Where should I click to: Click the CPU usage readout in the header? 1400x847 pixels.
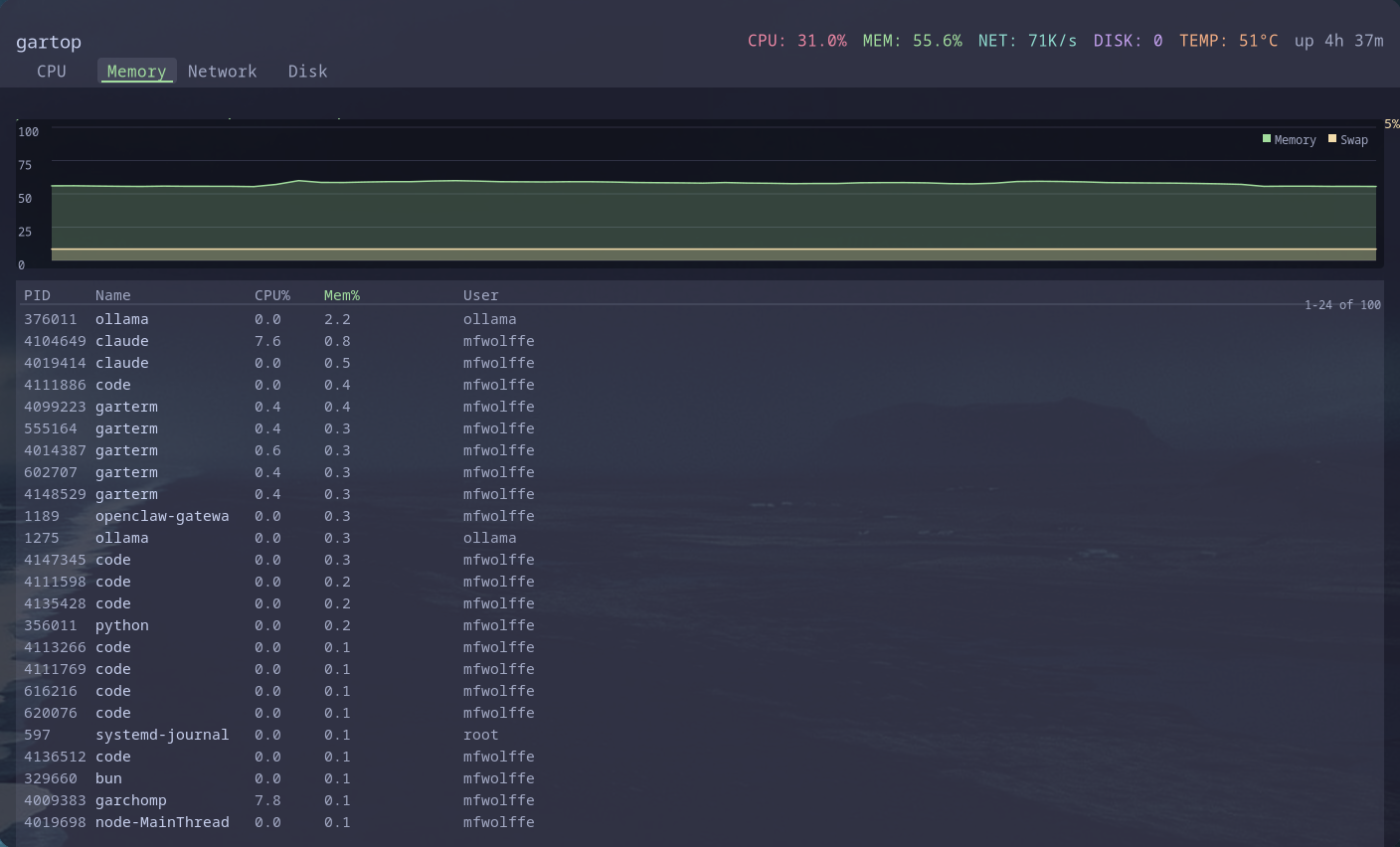pos(797,41)
